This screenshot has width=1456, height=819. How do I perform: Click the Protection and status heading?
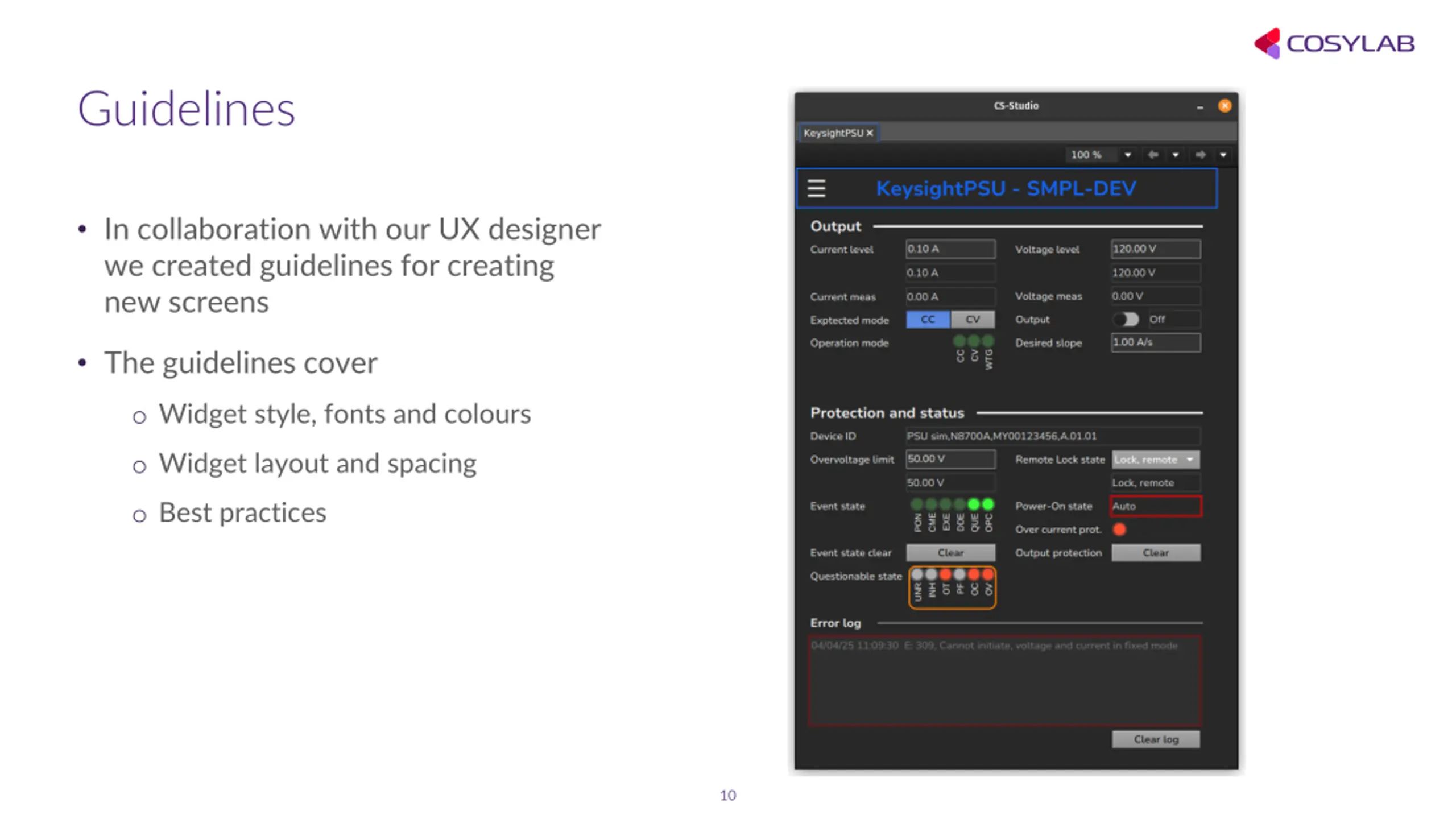click(x=887, y=413)
